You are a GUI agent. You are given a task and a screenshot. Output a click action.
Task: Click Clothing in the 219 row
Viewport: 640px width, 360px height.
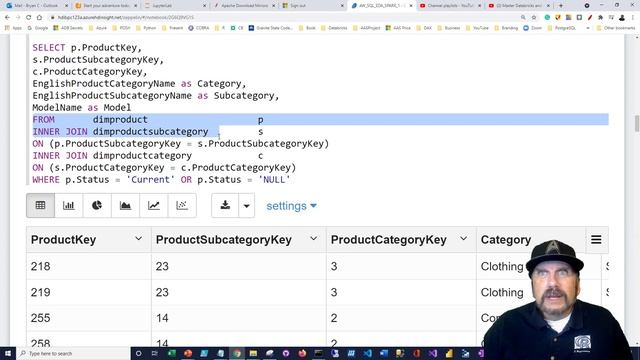point(502,293)
